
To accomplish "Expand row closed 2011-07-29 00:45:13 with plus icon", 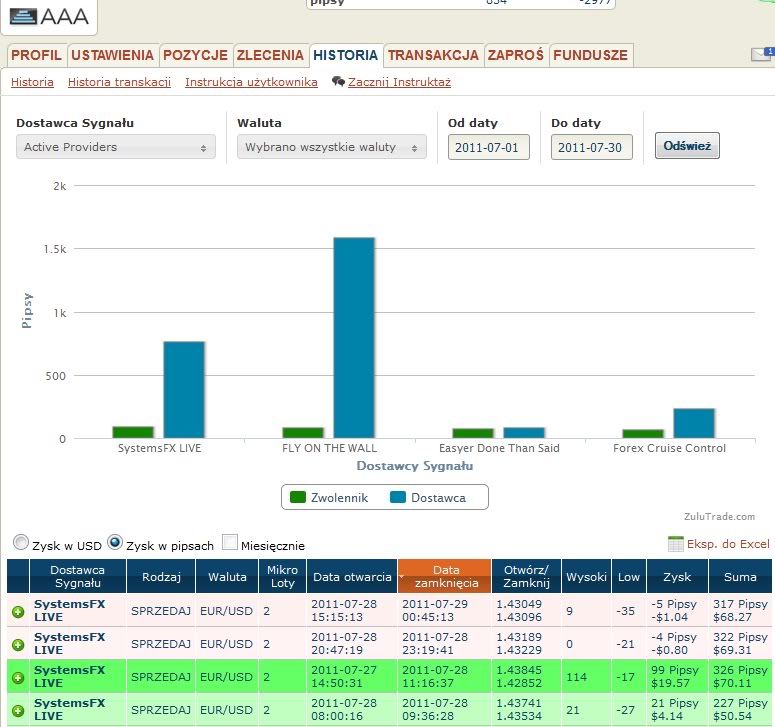I will point(18,612).
